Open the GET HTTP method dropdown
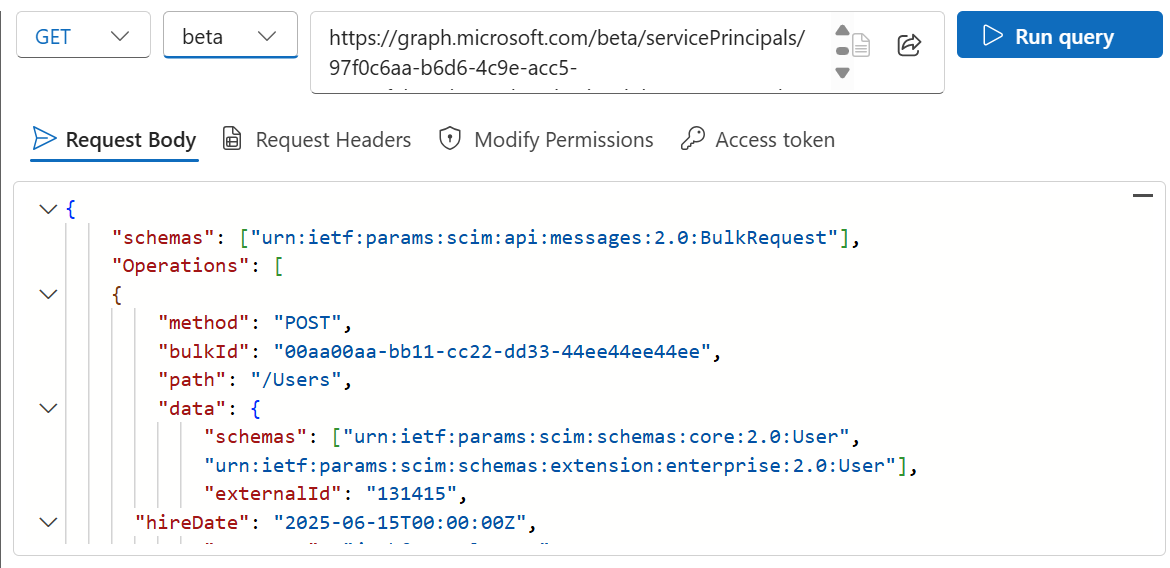 point(82,37)
